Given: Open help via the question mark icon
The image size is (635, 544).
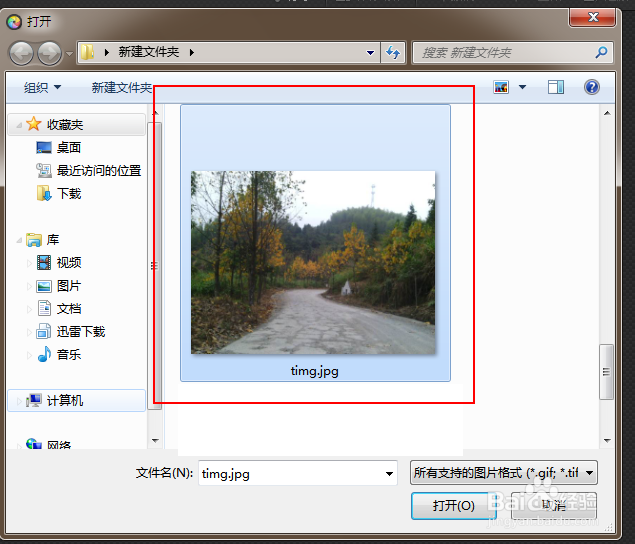Looking at the screenshot, I should (x=592, y=87).
